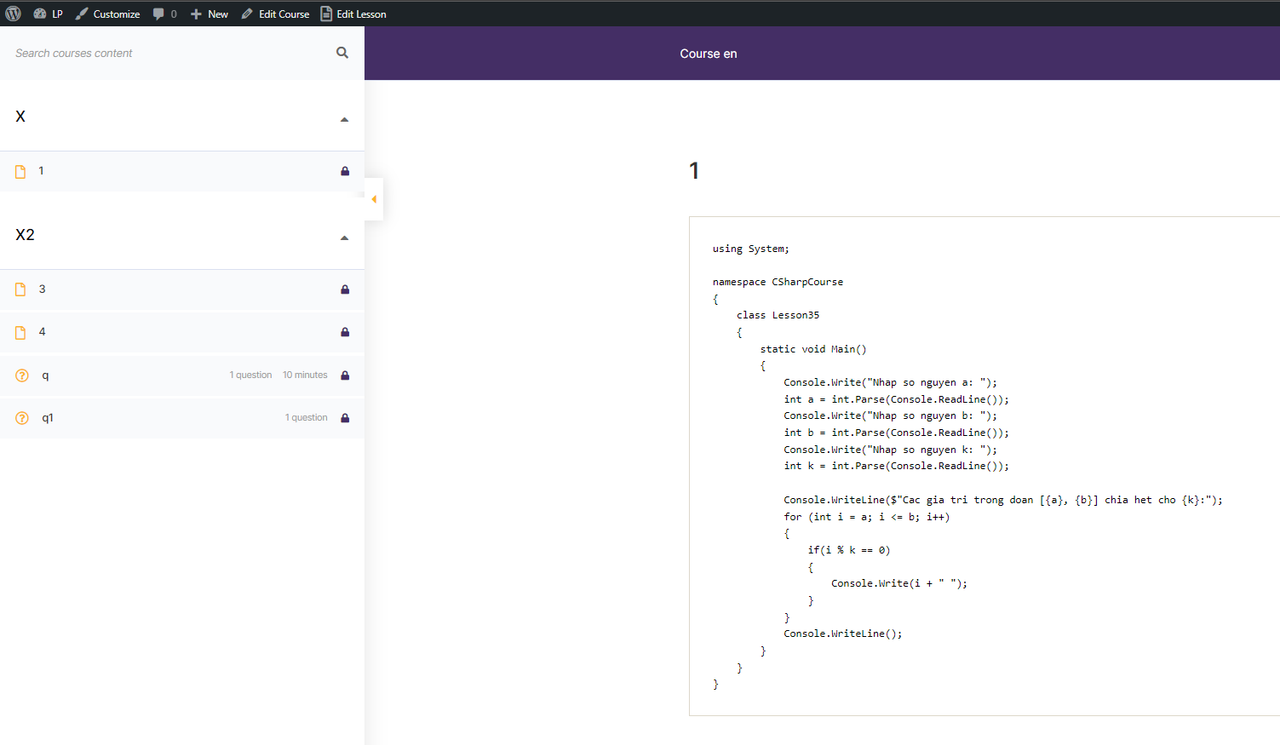Click the 'if(i % k == 0)' code line
Viewport: 1280px width, 745px height.
(849, 550)
